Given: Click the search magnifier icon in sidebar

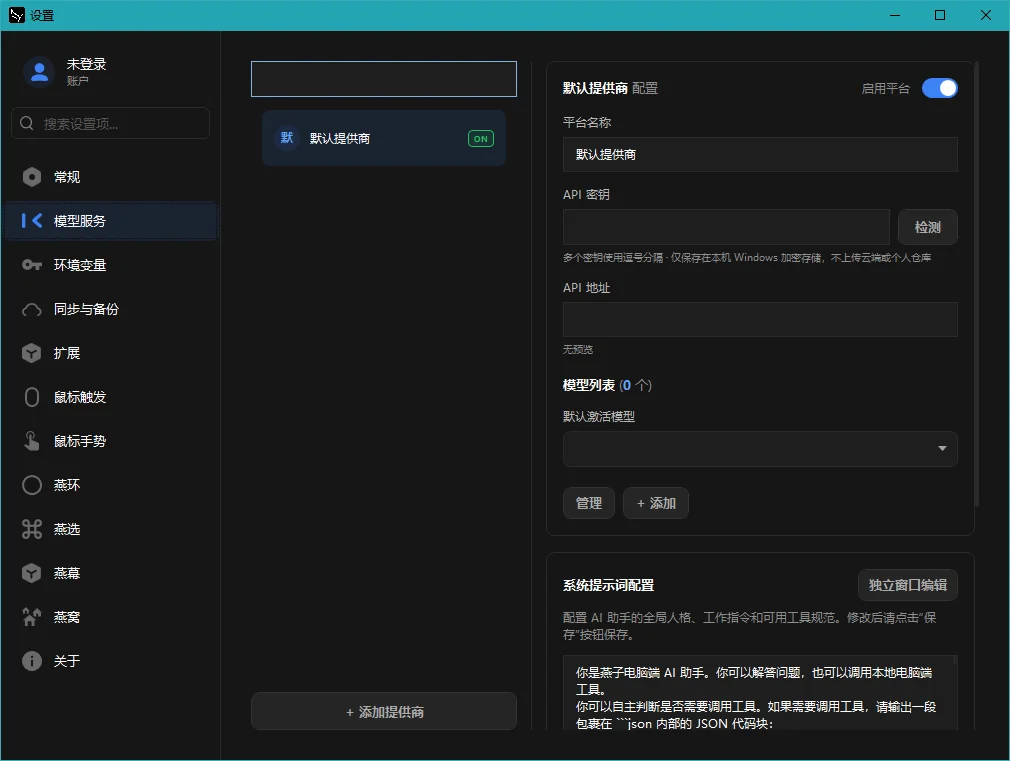Looking at the screenshot, I should [27, 123].
